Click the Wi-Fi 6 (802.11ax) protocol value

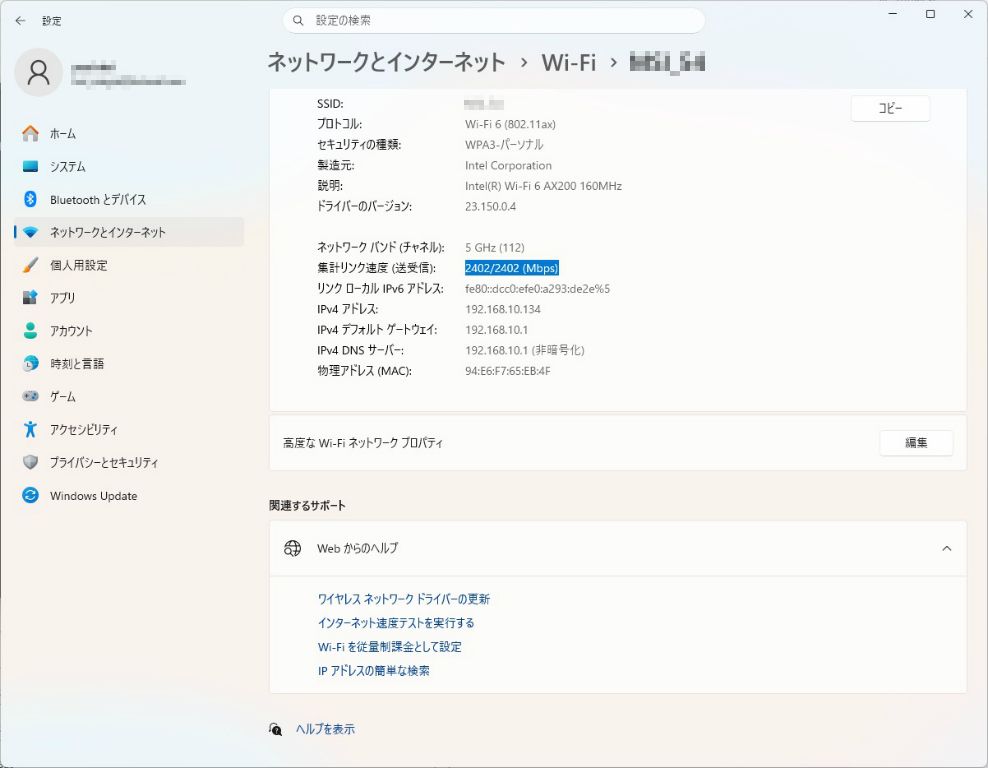510,124
